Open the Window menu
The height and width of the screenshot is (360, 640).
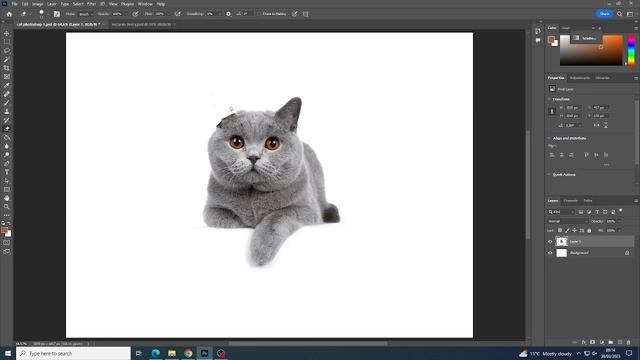pos(145,4)
